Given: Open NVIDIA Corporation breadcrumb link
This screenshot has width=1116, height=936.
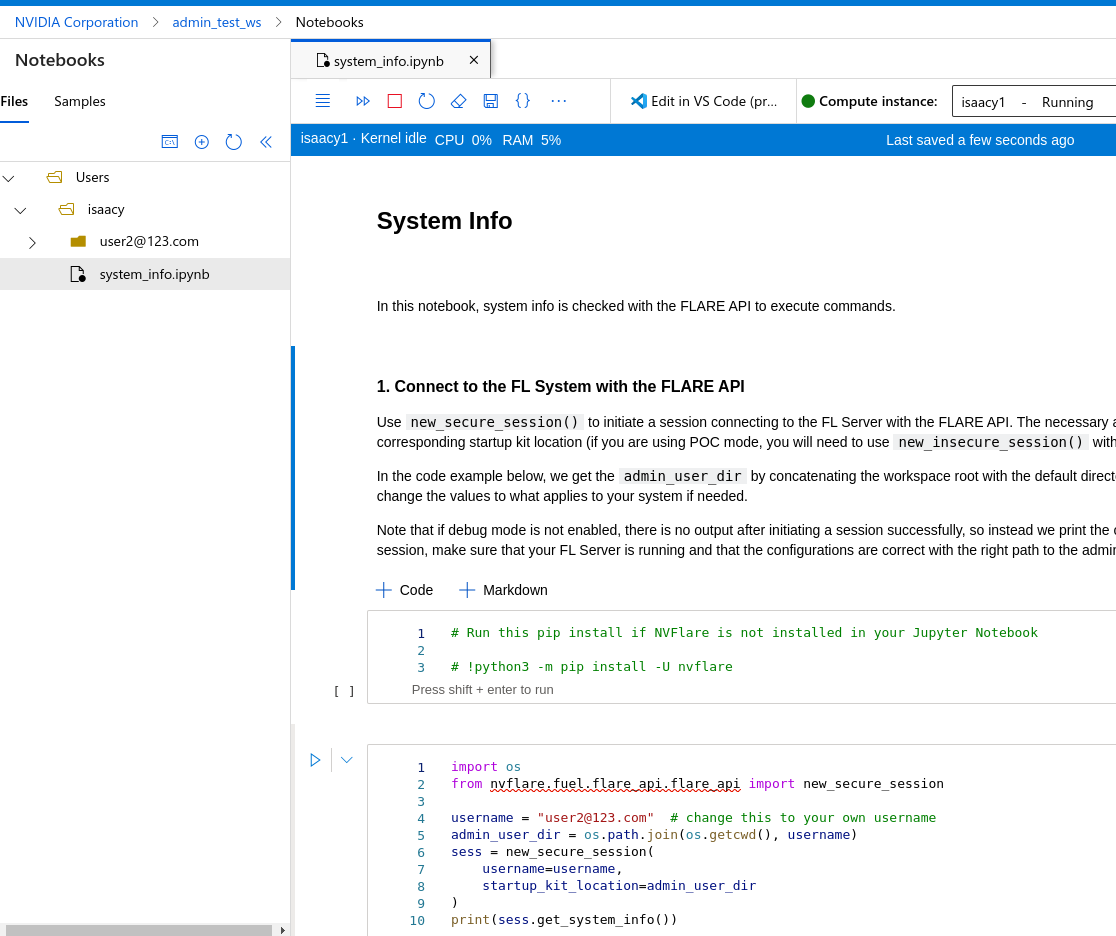Looking at the screenshot, I should click(76, 22).
